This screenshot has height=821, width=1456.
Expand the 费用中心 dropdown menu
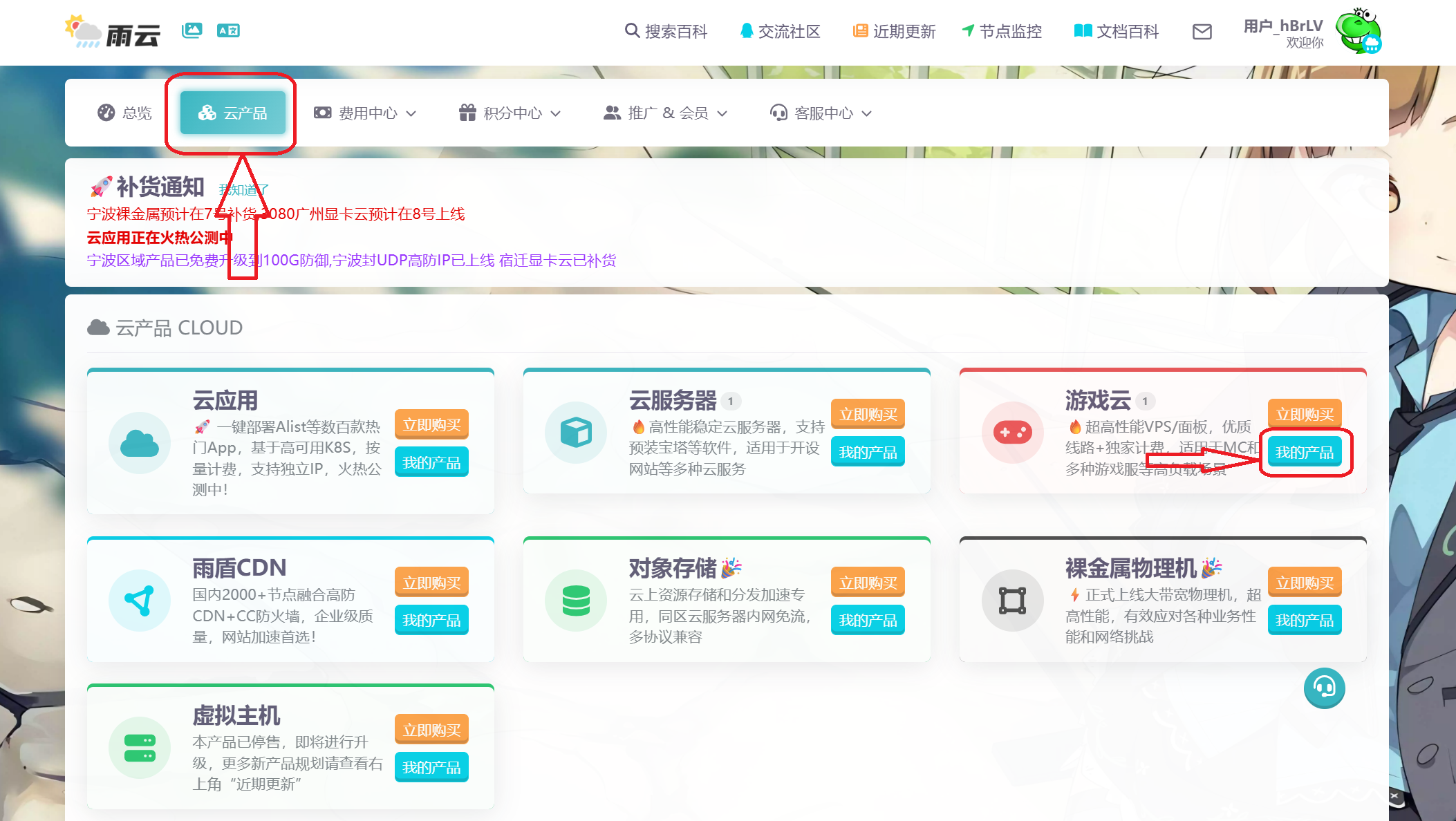pyautogui.click(x=365, y=113)
